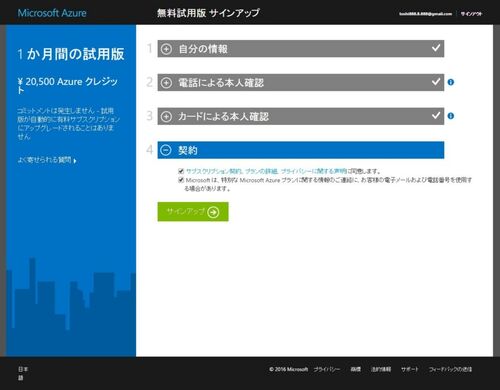Change the 日本語 language selector
Viewport: 500px width, 390px height.
coord(23,373)
